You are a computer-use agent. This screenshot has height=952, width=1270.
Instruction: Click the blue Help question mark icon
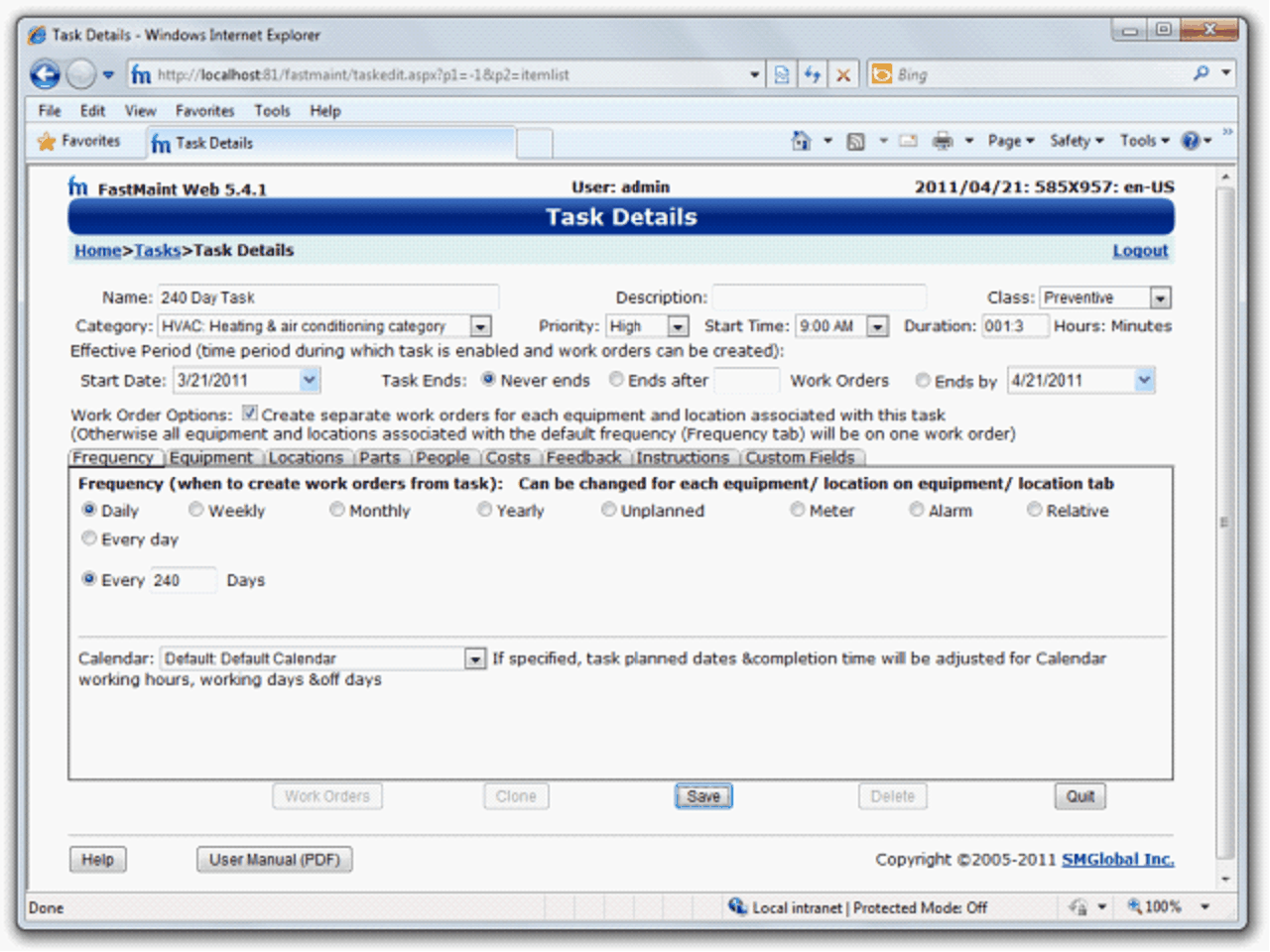(x=1191, y=141)
